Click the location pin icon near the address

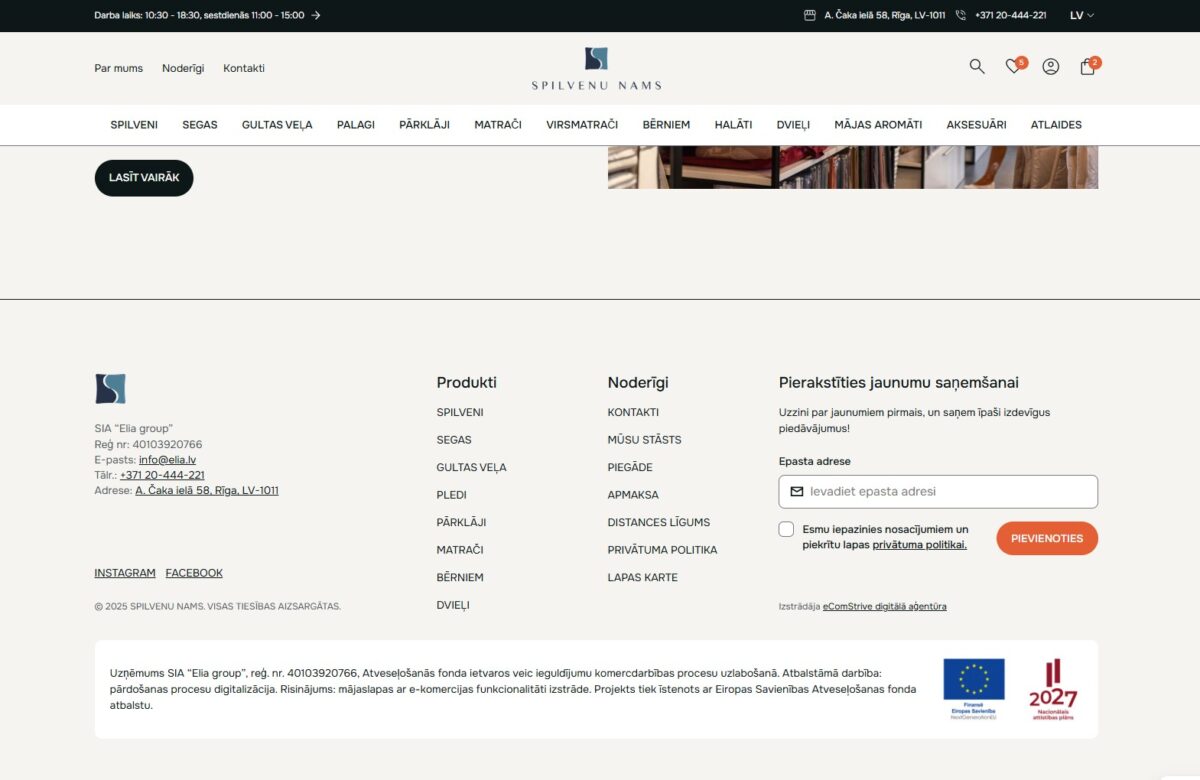[809, 15]
